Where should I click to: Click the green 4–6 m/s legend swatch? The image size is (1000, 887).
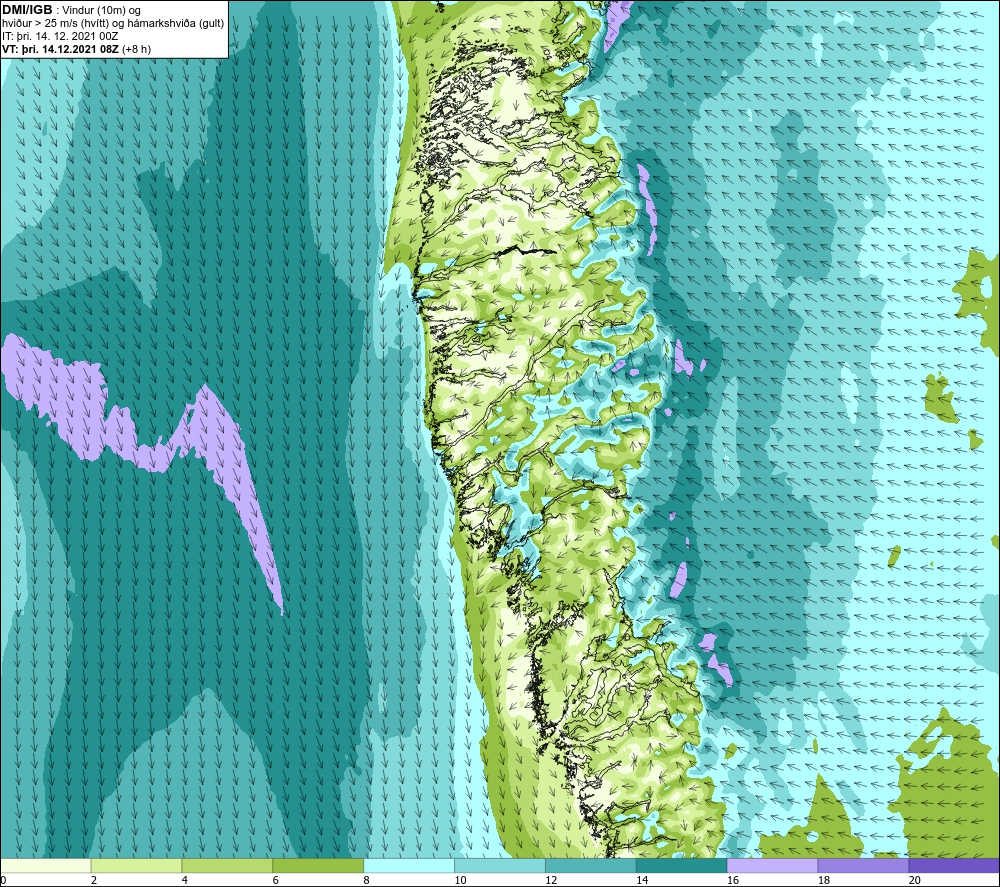click(x=227, y=865)
